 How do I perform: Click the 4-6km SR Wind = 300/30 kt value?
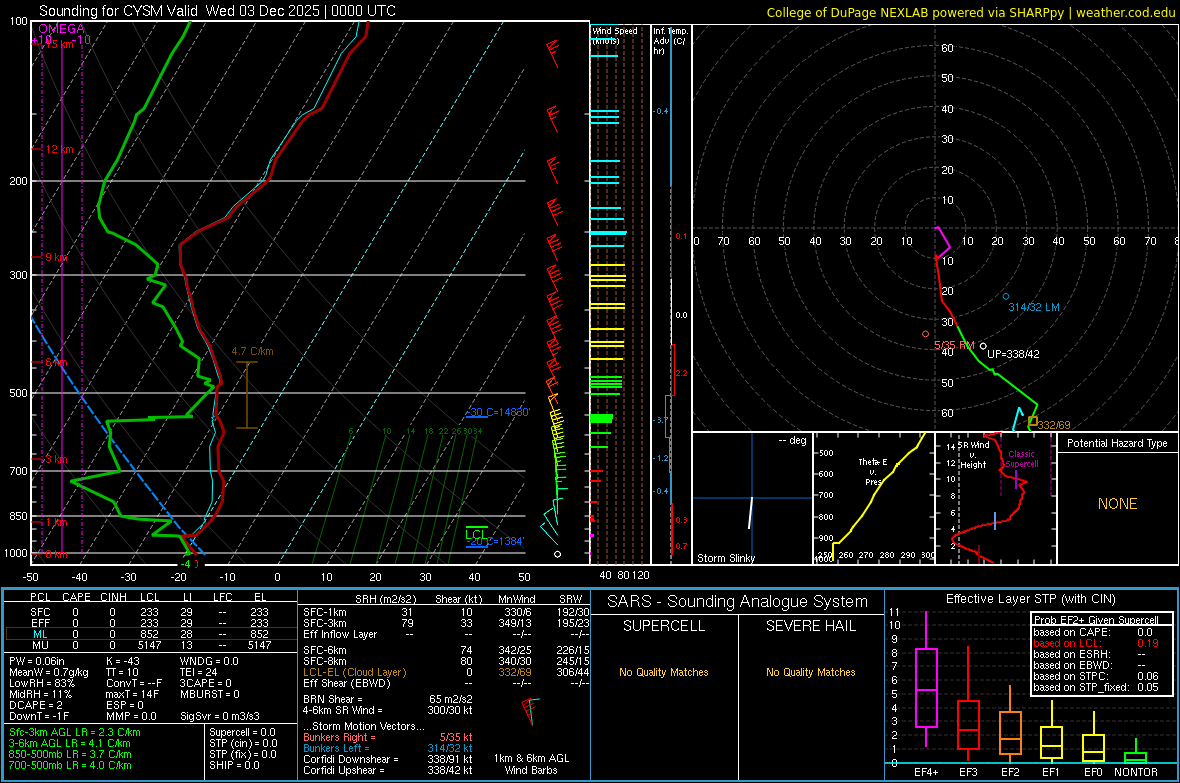click(388, 710)
